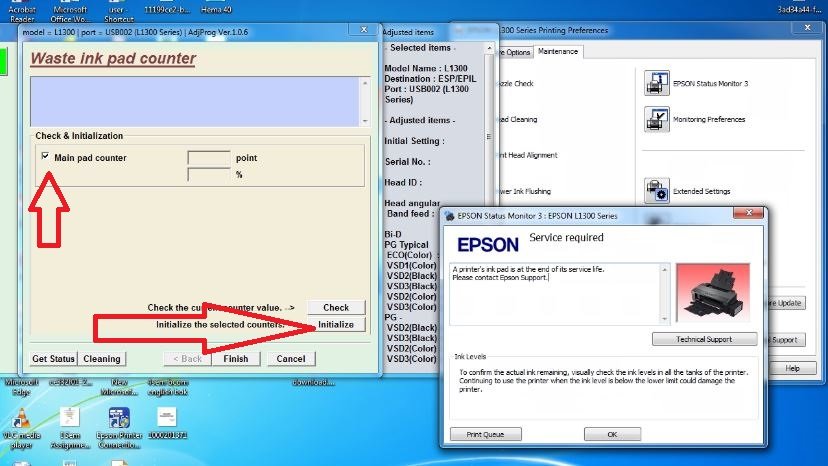
Task: Click the printer picture in Status Monitor
Action: click(x=712, y=292)
